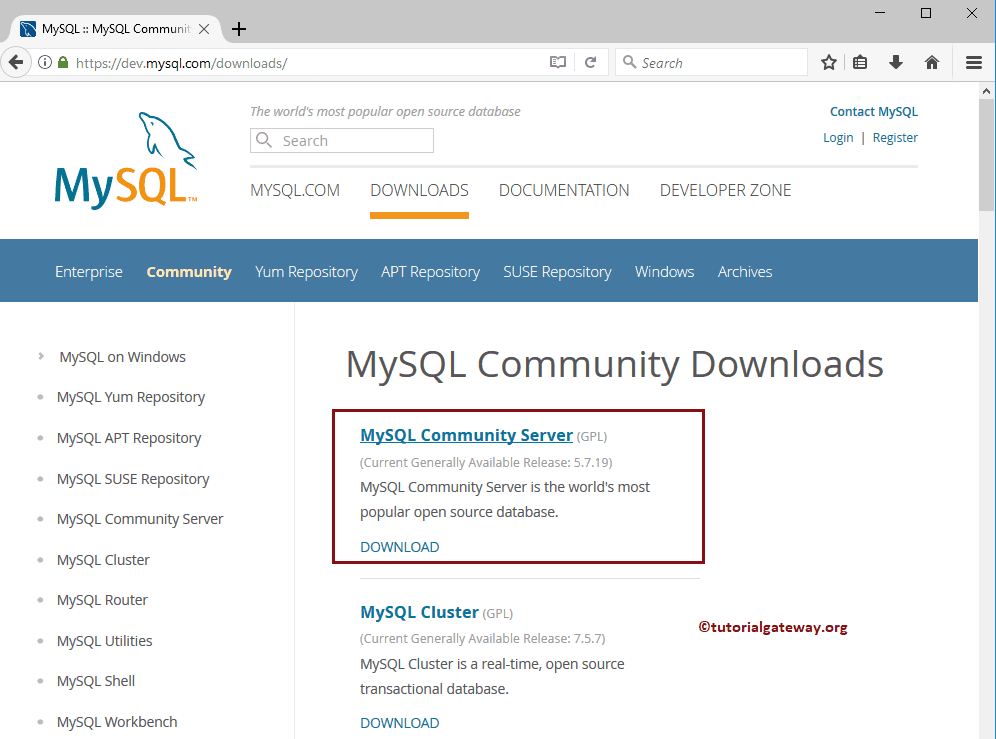996x739 pixels.
Task: Navigate back to previous page
Action: click(16, 62)
